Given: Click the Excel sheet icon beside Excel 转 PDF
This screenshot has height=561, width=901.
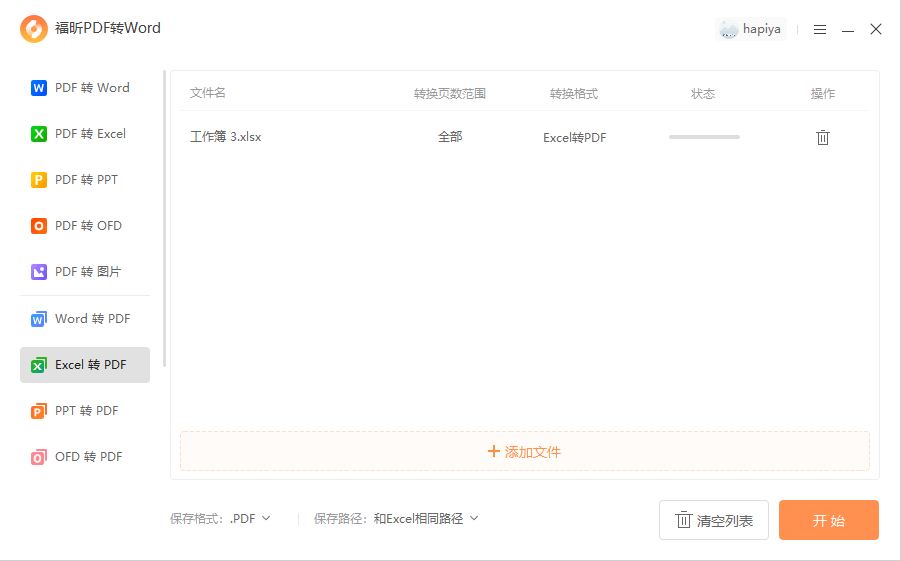Looking at the screenshot, I should (38, 365).
